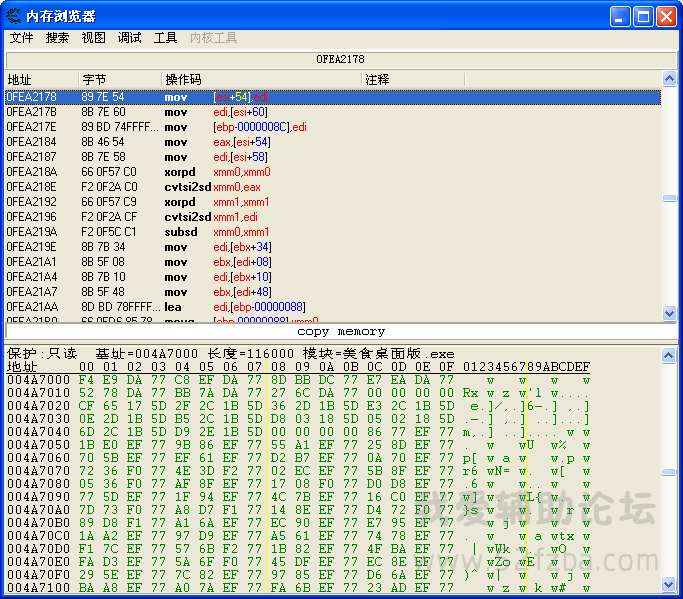
Task: Click the 0FEA2178 address bar button
Action: (x=341, y=59)
